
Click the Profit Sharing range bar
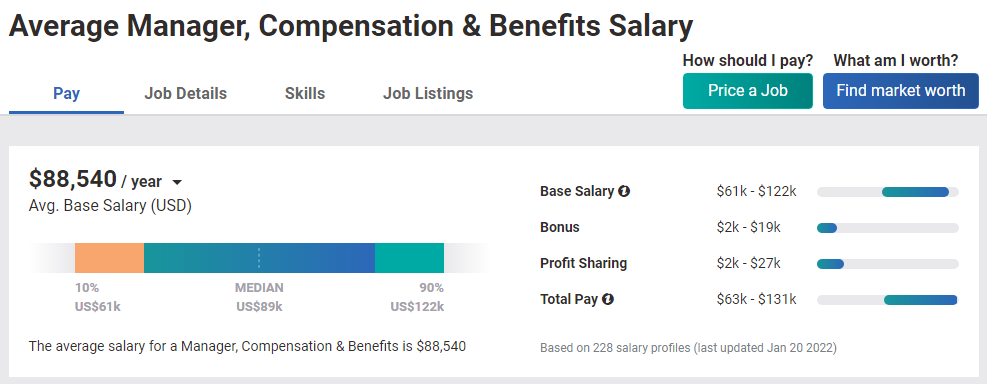point(888,264)
